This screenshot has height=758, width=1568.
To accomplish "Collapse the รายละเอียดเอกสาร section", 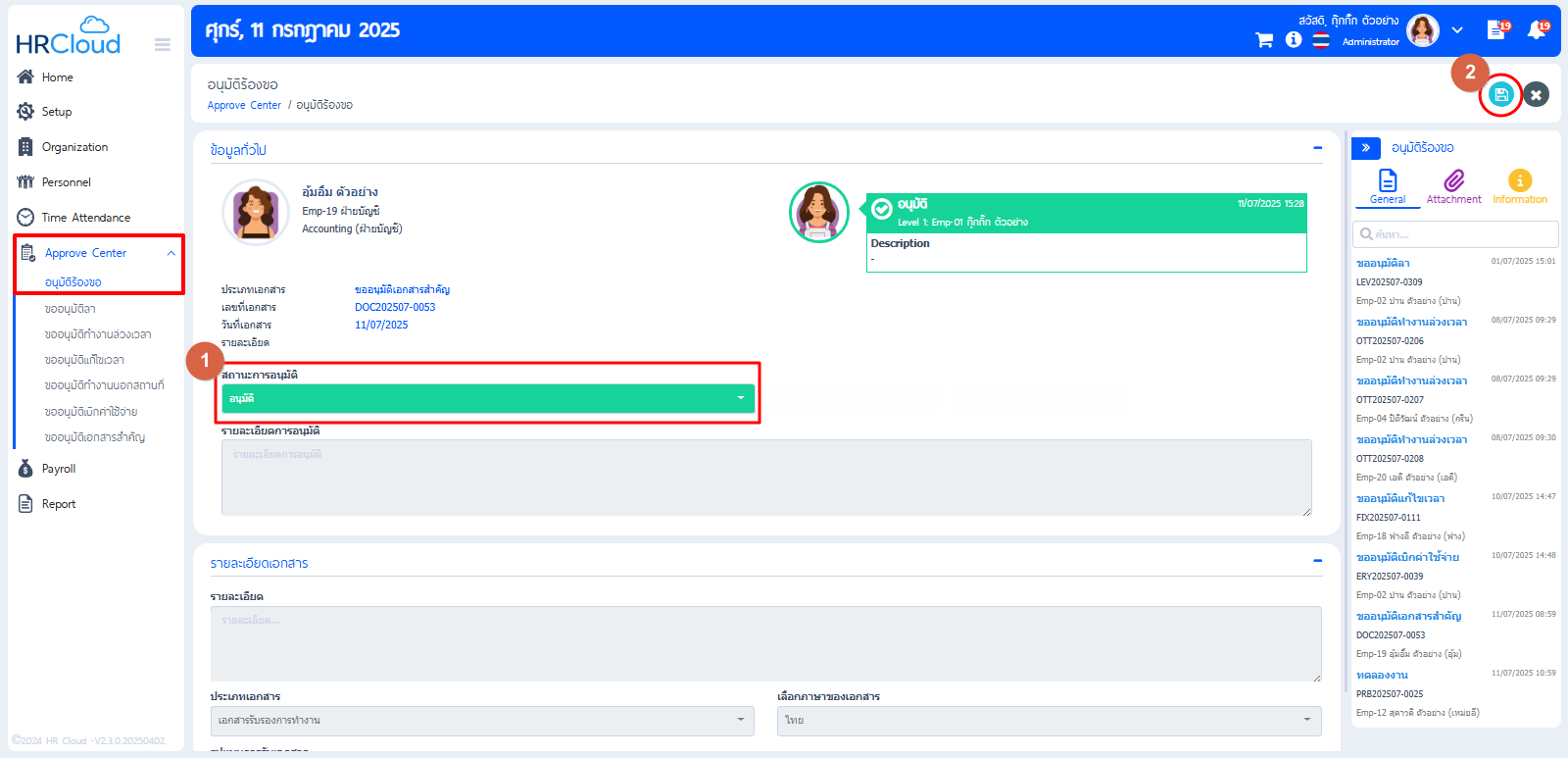I will point(1317,561).
